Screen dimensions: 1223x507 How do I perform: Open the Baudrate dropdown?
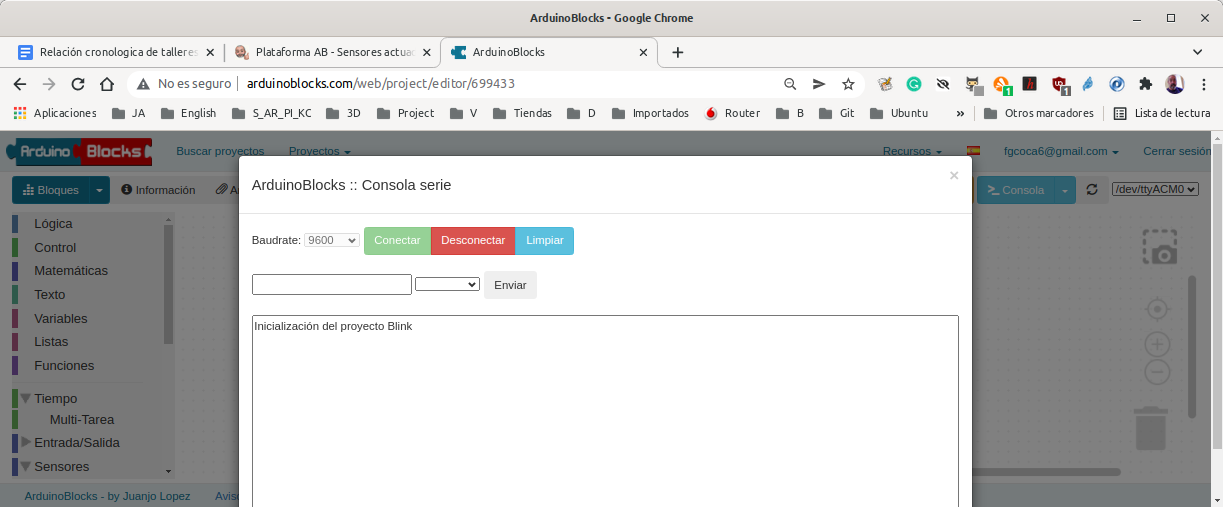pos(332,241)
